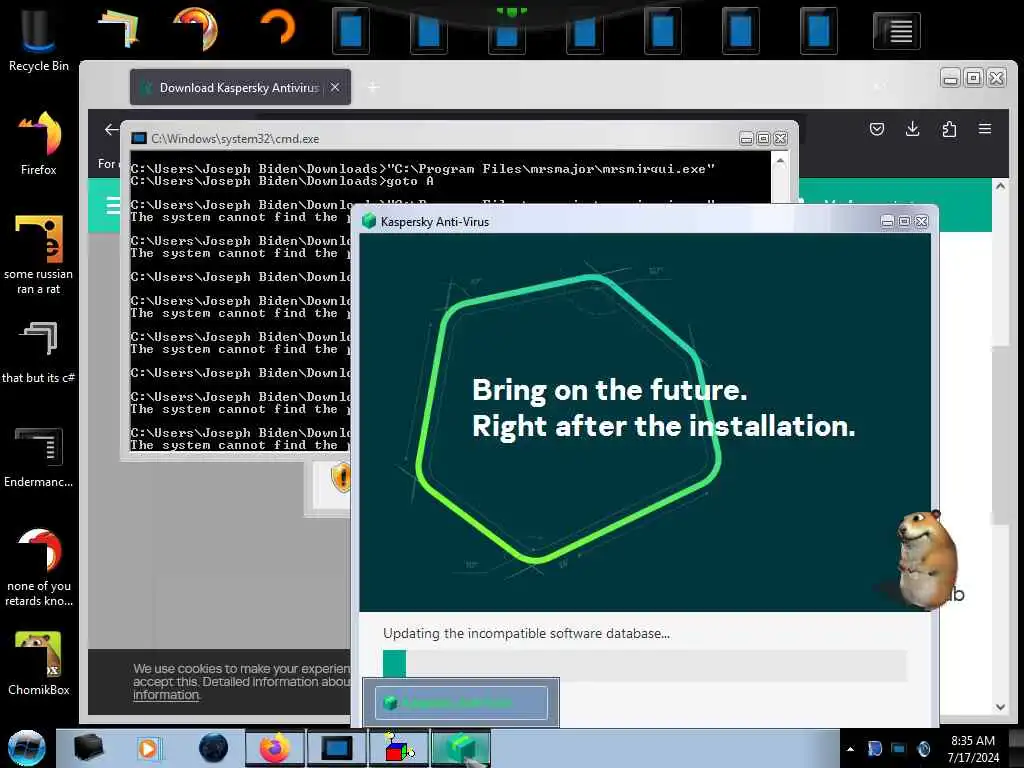
Task: Switch to the Kaspersky installer taskbar button
Action: [x=461, y=748]
